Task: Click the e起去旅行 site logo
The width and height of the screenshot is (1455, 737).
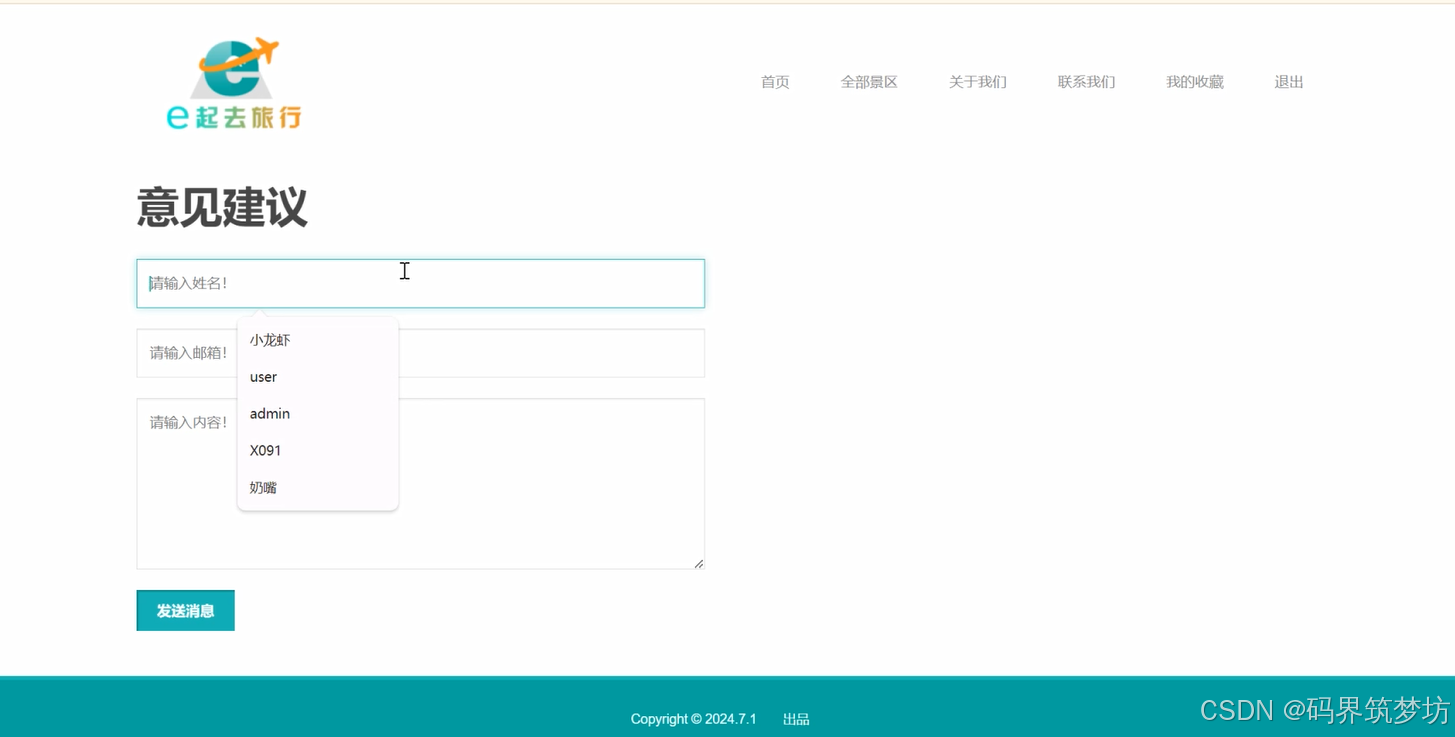Action: (234, 83)
